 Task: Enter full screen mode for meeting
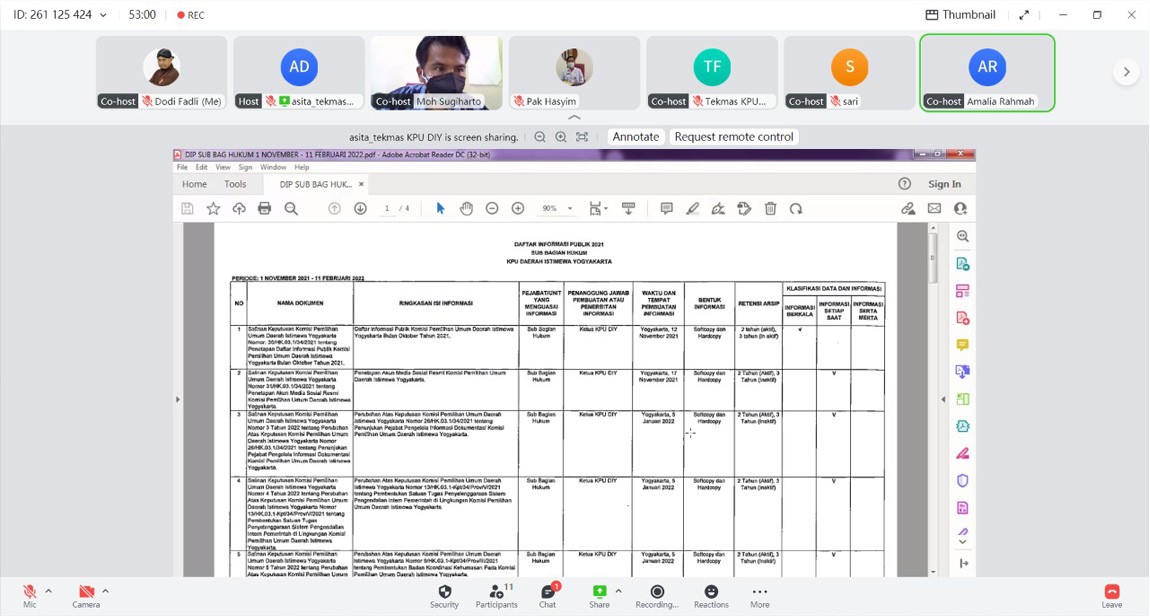1024,15
